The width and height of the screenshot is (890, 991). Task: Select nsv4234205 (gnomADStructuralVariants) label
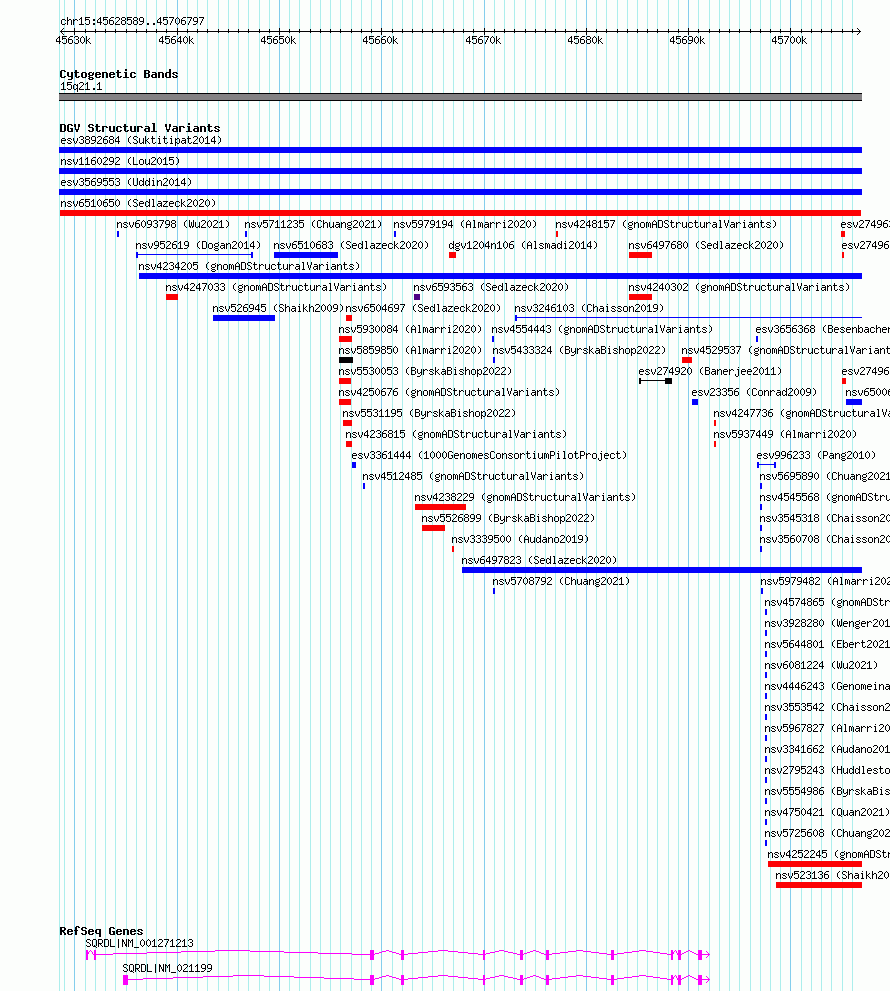tap(249, 266)
